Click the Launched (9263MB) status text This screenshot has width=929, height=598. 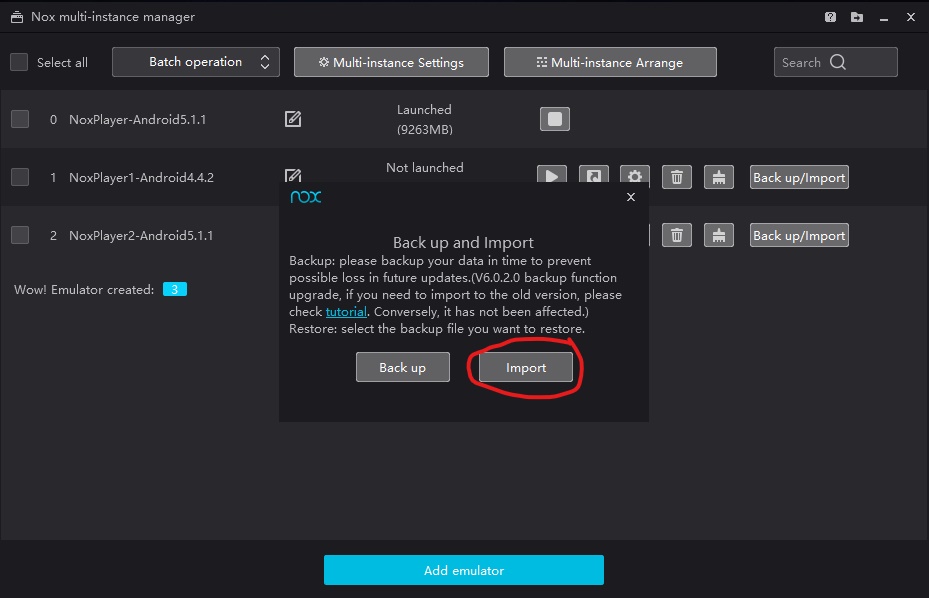pyautogui.click(x=424, y=119)
